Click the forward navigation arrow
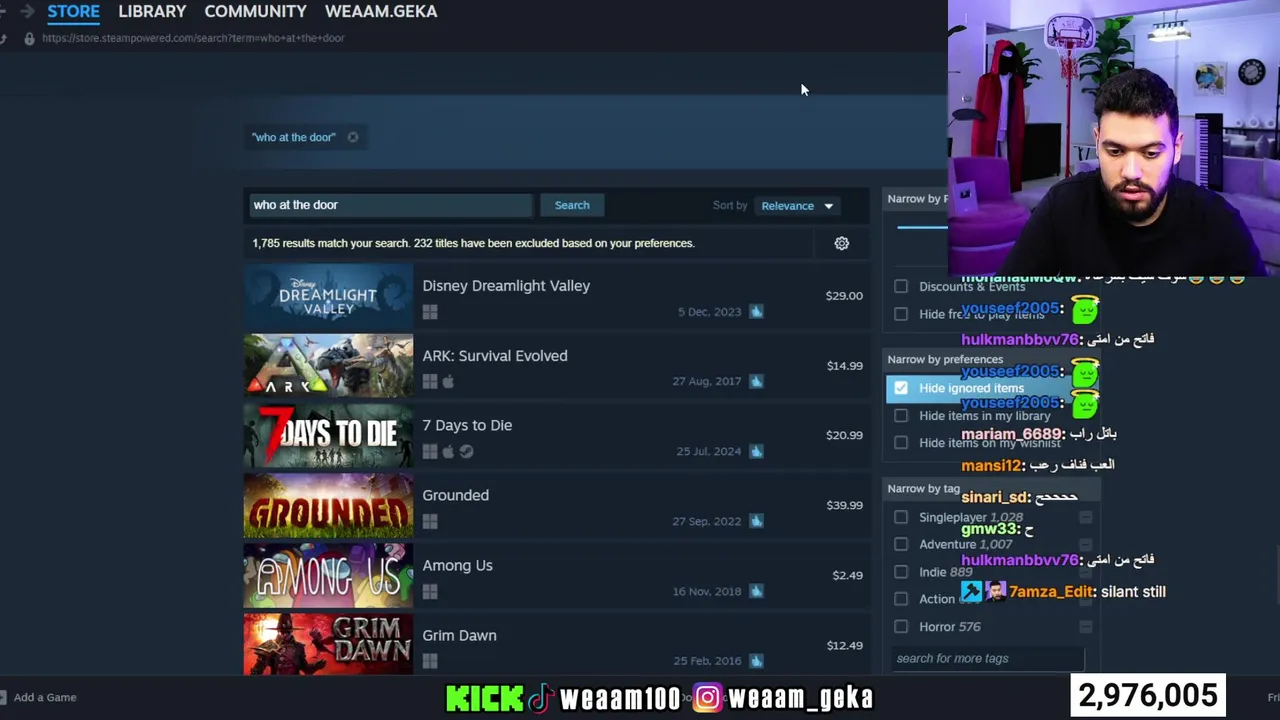Screen dimensions: 1280x720 click(26, 11)
